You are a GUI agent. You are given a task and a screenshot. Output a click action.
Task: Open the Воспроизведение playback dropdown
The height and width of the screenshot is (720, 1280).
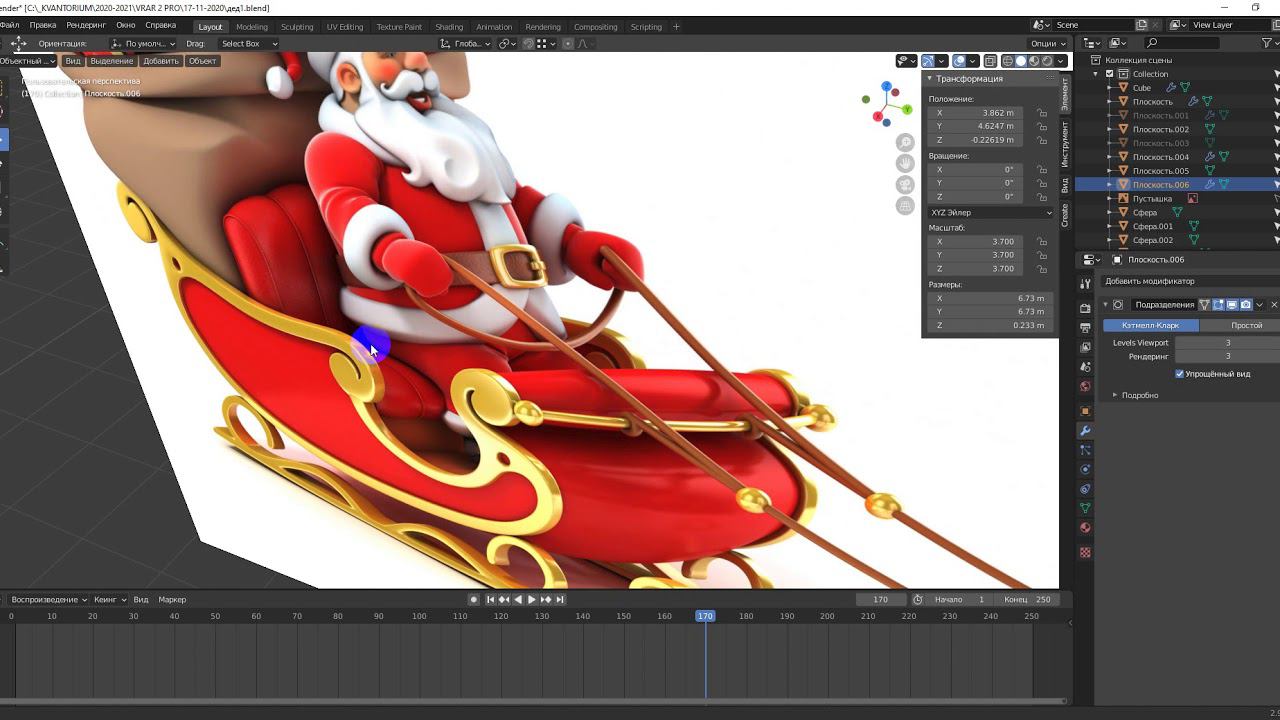[49, 599]
